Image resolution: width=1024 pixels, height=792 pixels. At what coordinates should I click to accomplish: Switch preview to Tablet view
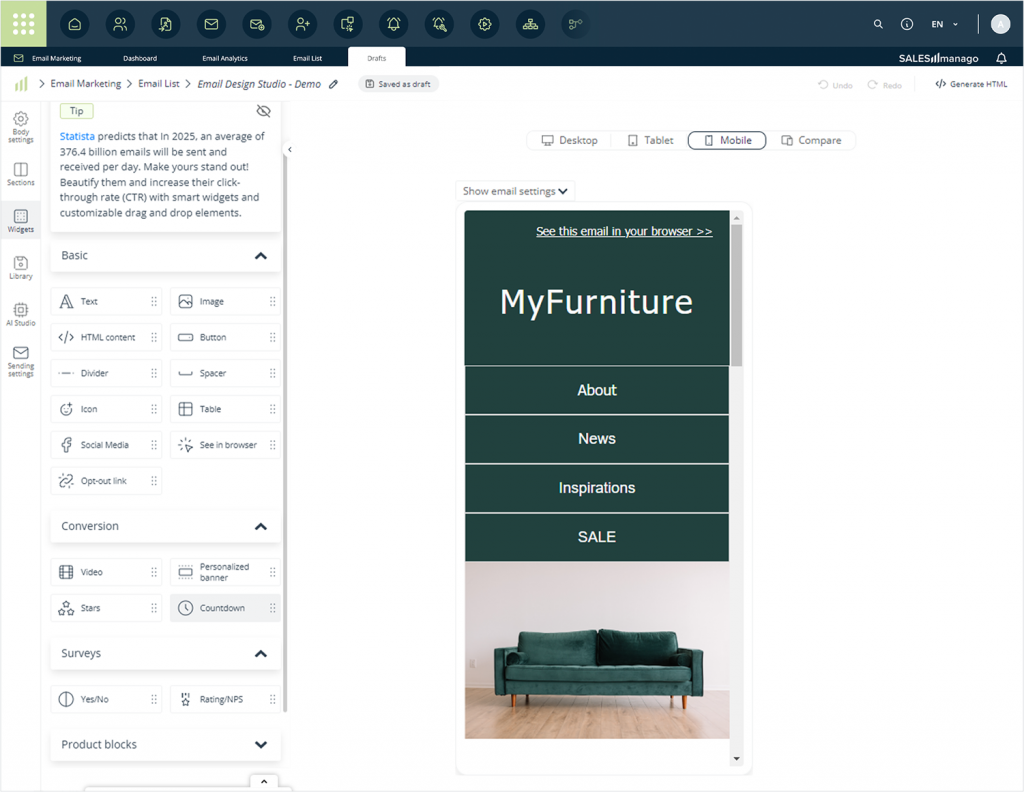click(x=650, y=141)
